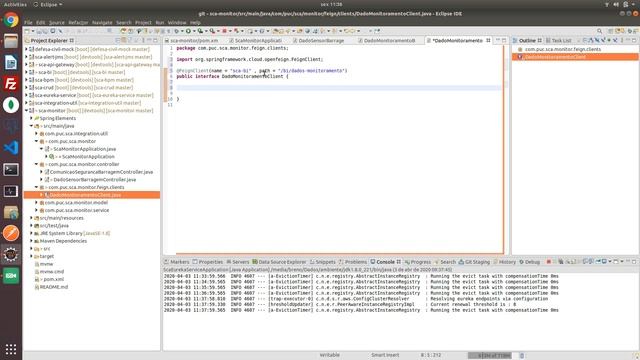Launch FileZilla from the dock
This screenshot has width=640, height=360.
(x=11, y=84)
